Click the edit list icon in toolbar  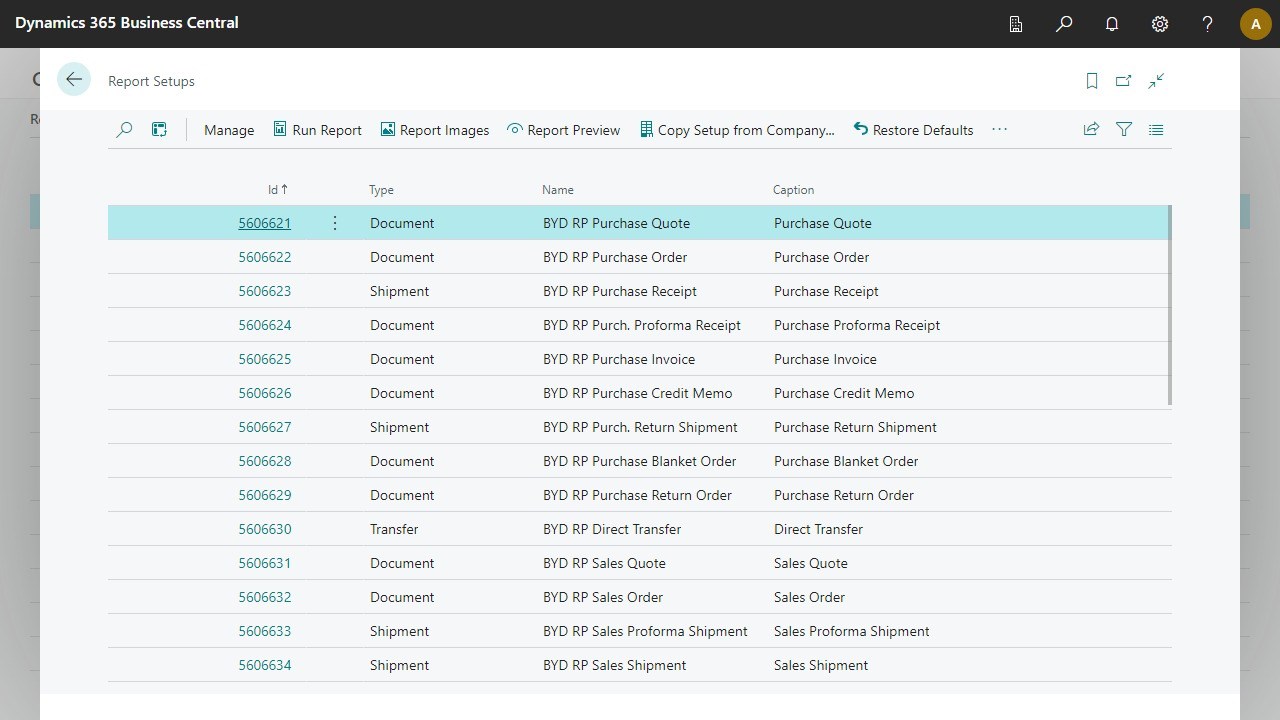click(159, 129)
